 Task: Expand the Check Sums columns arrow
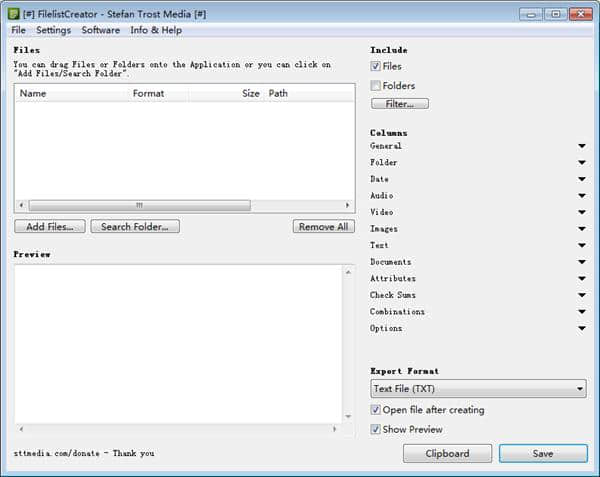tap(581, 296)
